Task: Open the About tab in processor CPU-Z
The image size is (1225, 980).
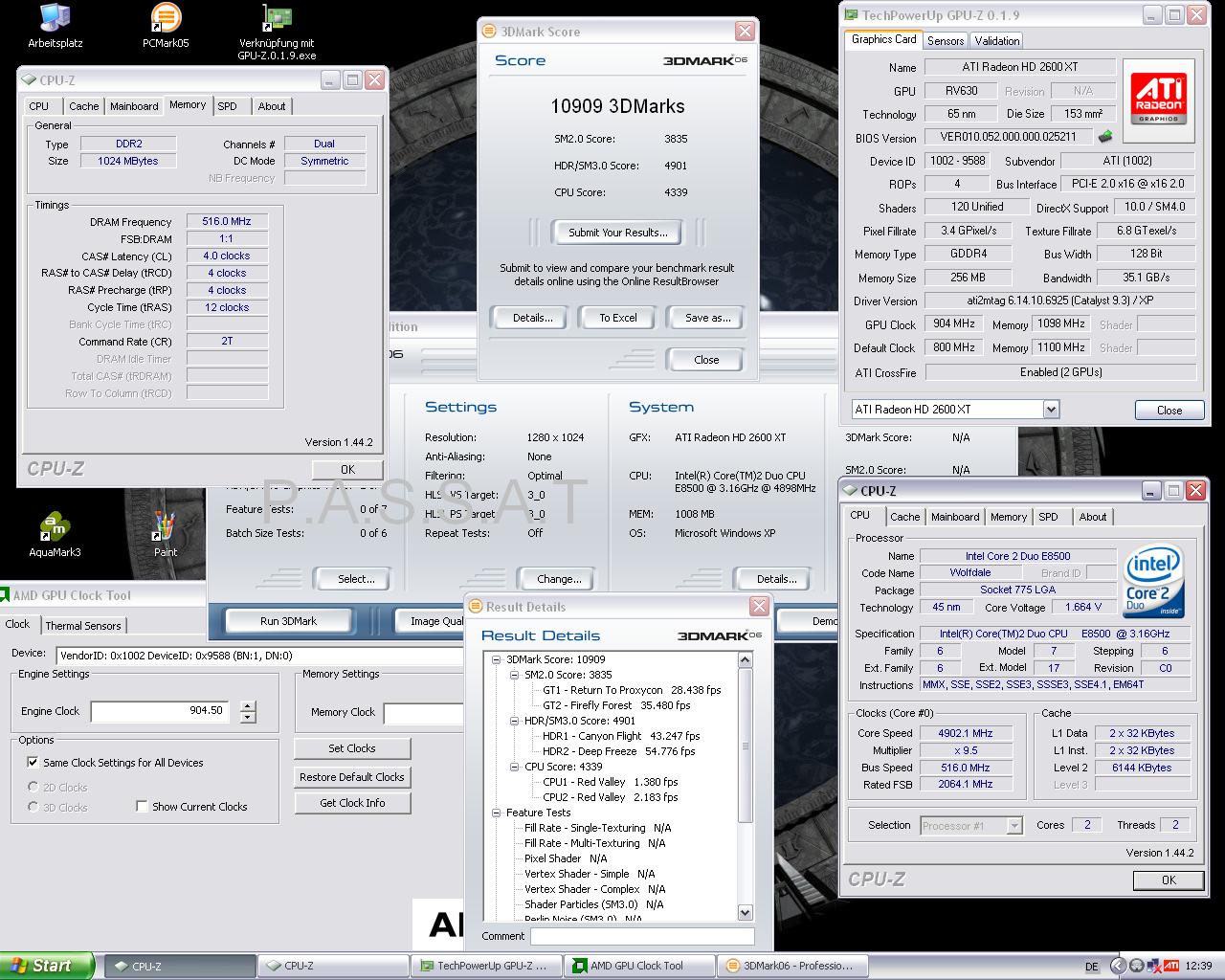Action: [x=1093, y=517]
